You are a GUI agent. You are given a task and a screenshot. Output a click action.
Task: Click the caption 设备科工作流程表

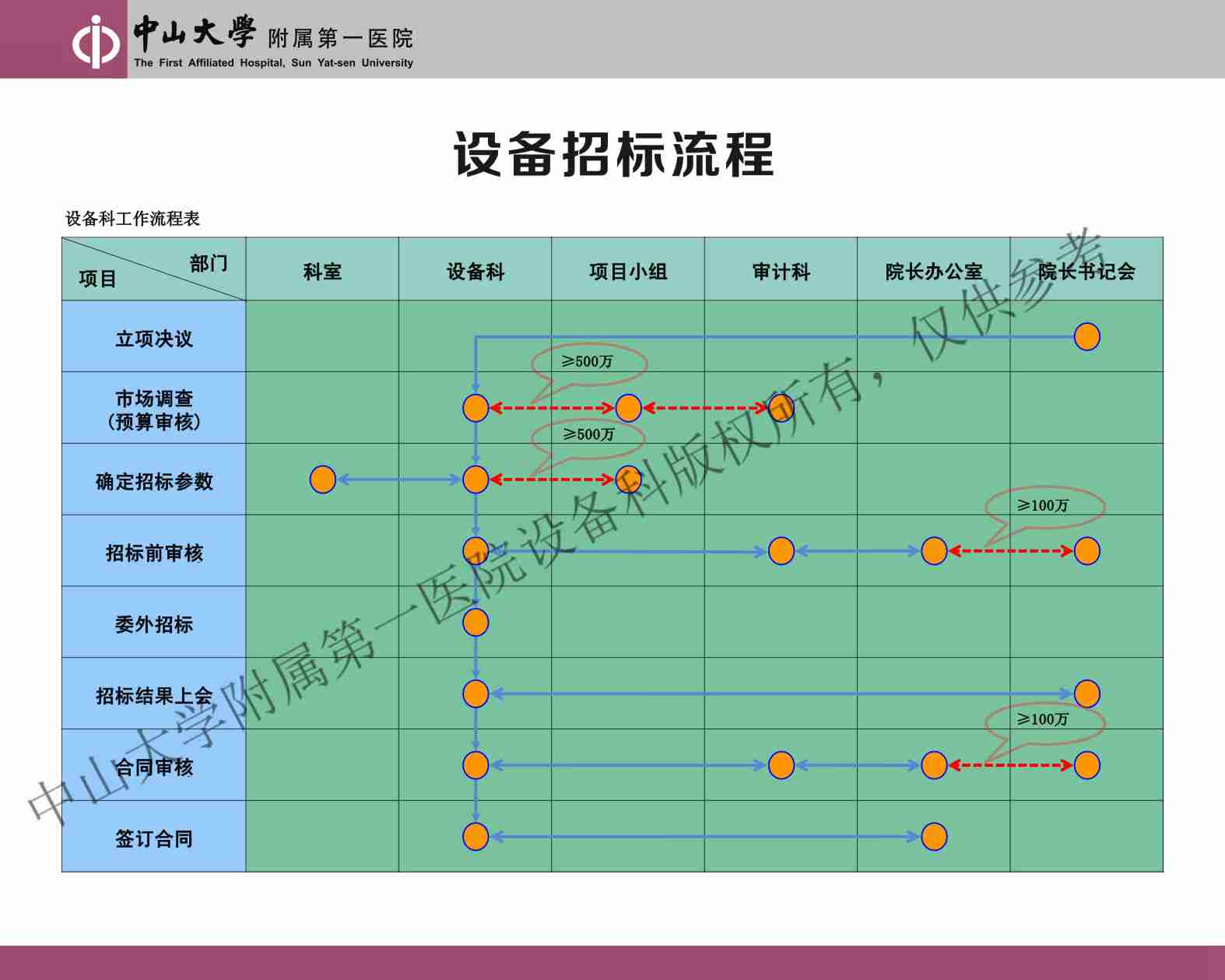click(132, 219)
